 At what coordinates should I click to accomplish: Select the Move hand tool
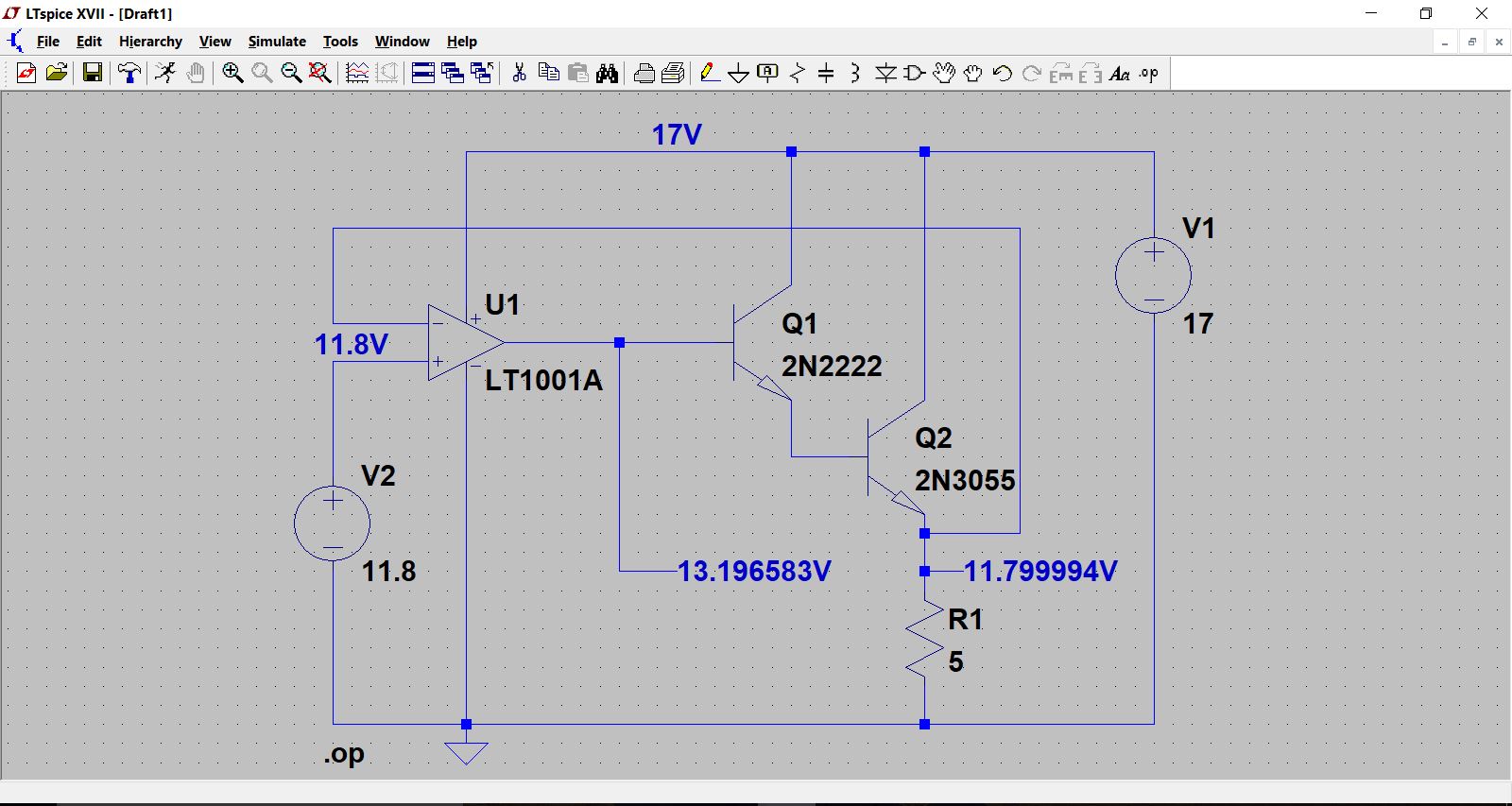[944, 73]
